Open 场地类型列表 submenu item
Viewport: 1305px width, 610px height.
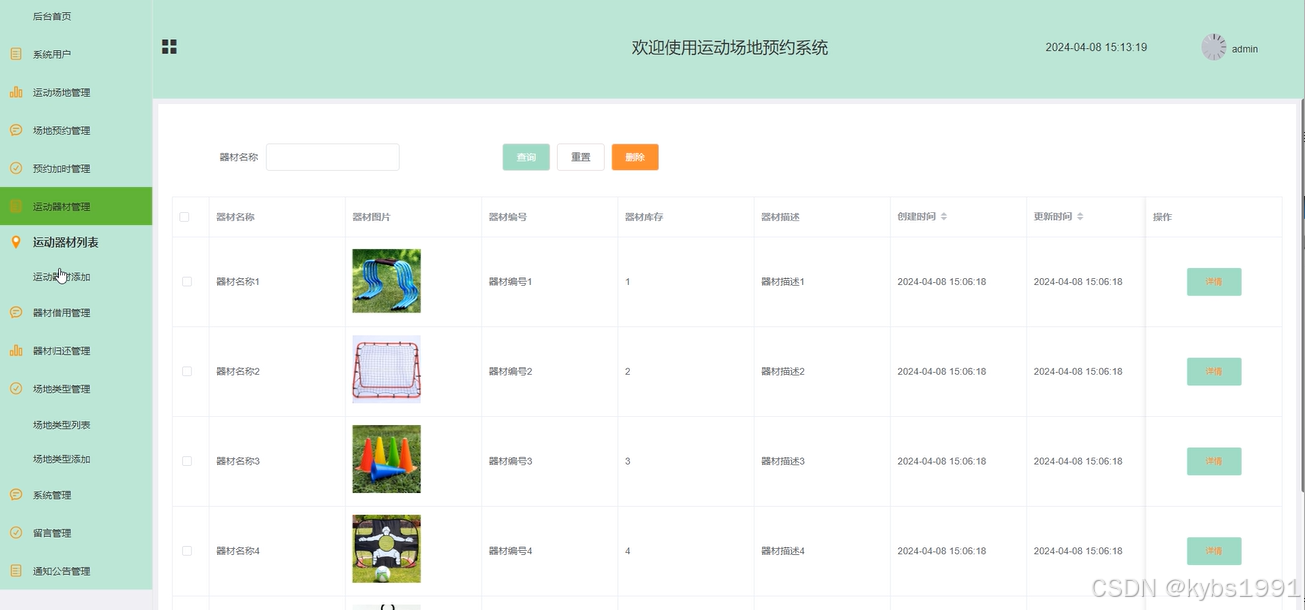click(62, 425)
